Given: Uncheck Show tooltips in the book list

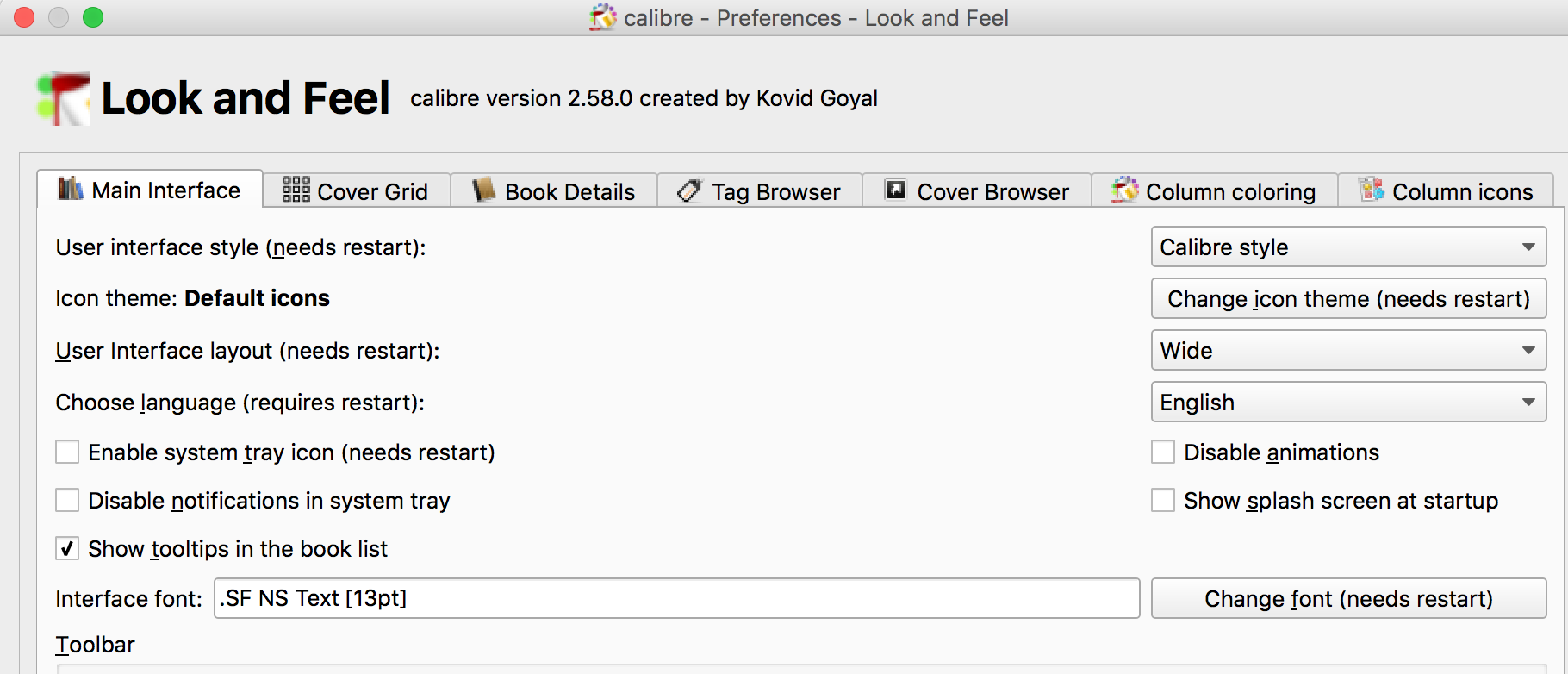Looking at the screenshot, I should click(x=67, y=549).
